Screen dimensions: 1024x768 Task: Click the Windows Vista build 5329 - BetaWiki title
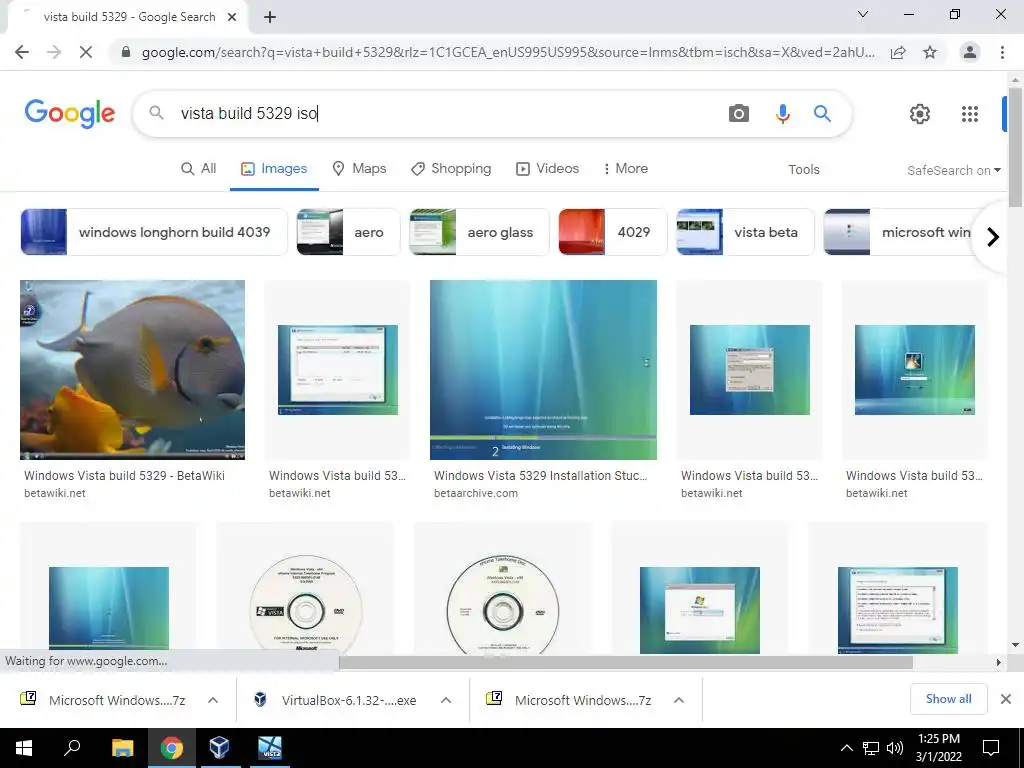tap(124, 475)
